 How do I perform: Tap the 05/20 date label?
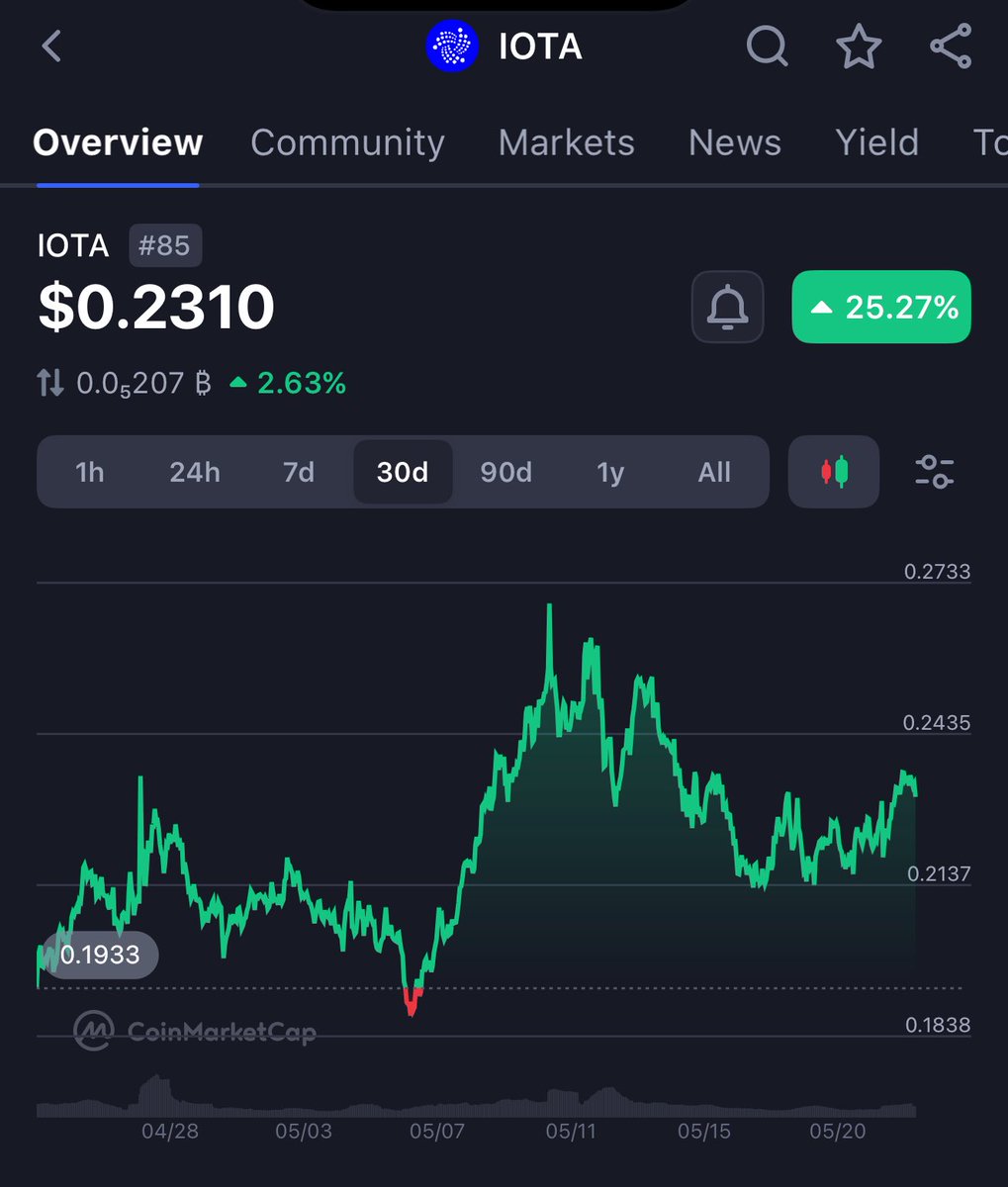point(838,1131)
